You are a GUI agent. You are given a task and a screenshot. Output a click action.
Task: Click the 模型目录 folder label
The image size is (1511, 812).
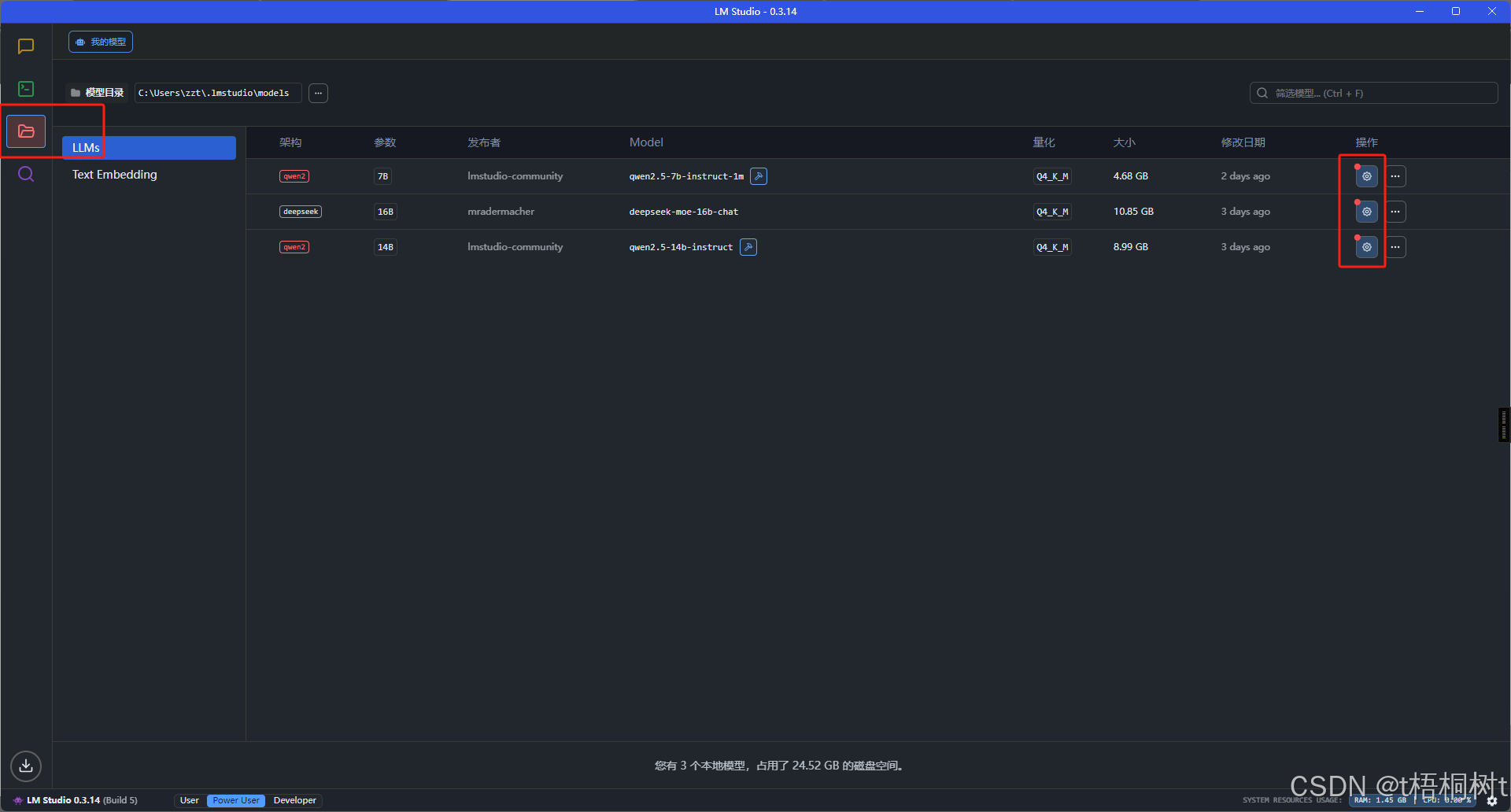(98, 93)
